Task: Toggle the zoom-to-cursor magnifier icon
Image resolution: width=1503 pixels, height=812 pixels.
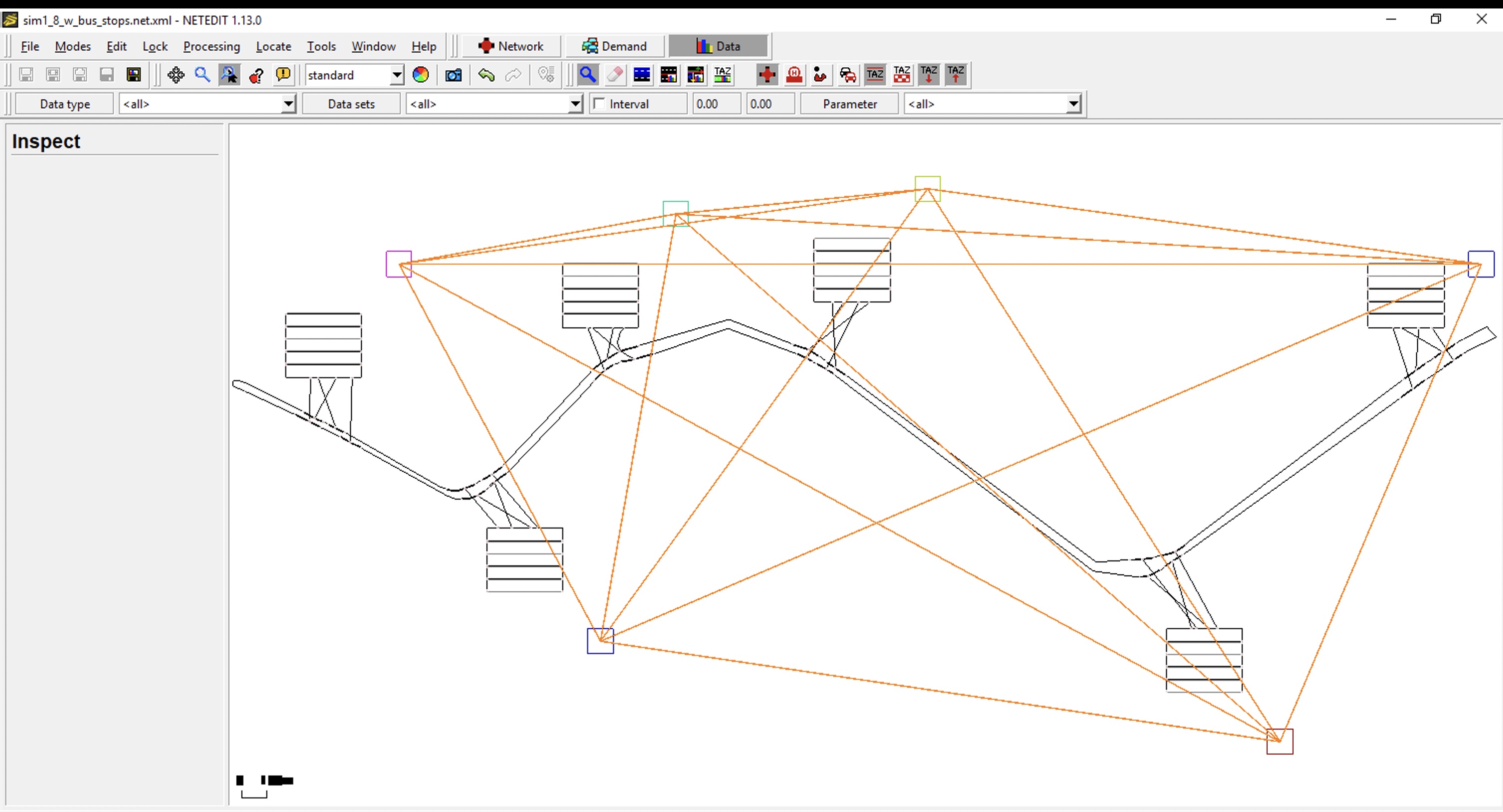Action: [x=229, y=75]
